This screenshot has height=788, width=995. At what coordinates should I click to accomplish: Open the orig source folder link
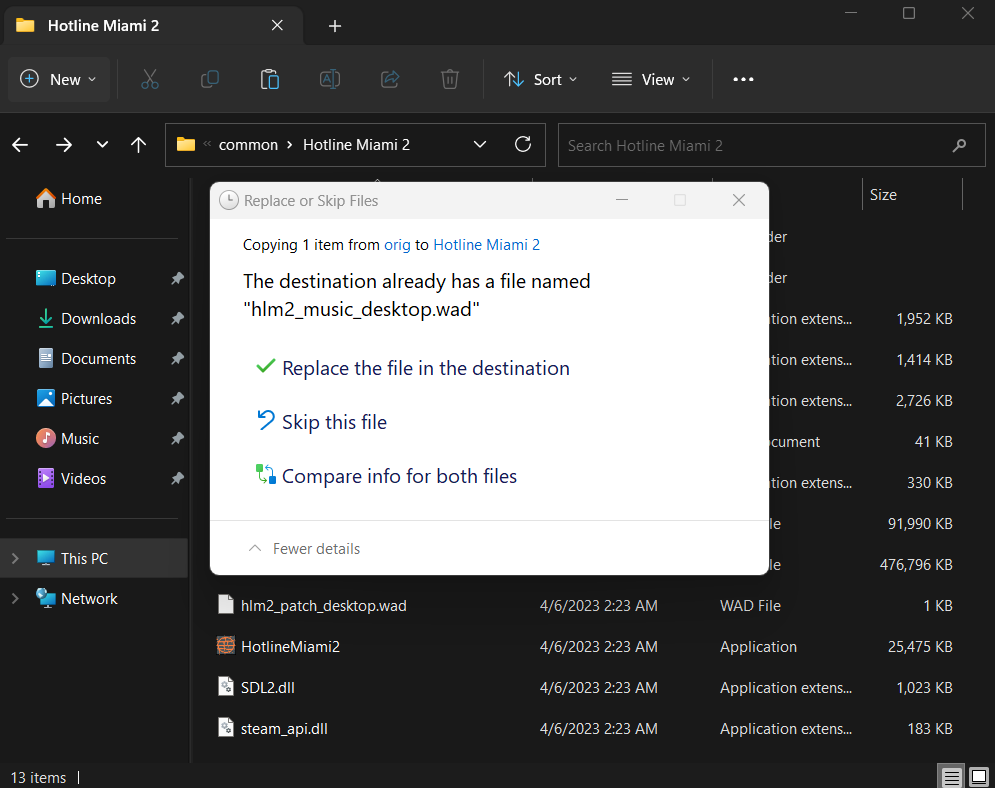pyautogui.click(x=397, y=244)
